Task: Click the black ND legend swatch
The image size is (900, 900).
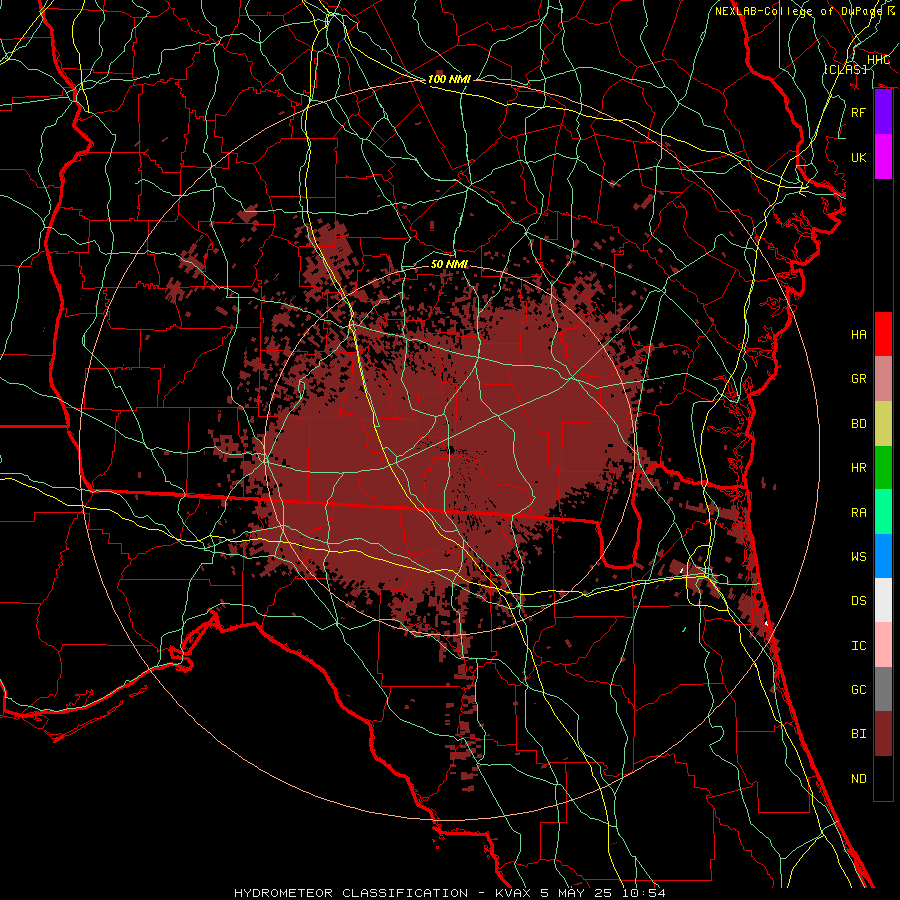Action: point(883,778)
